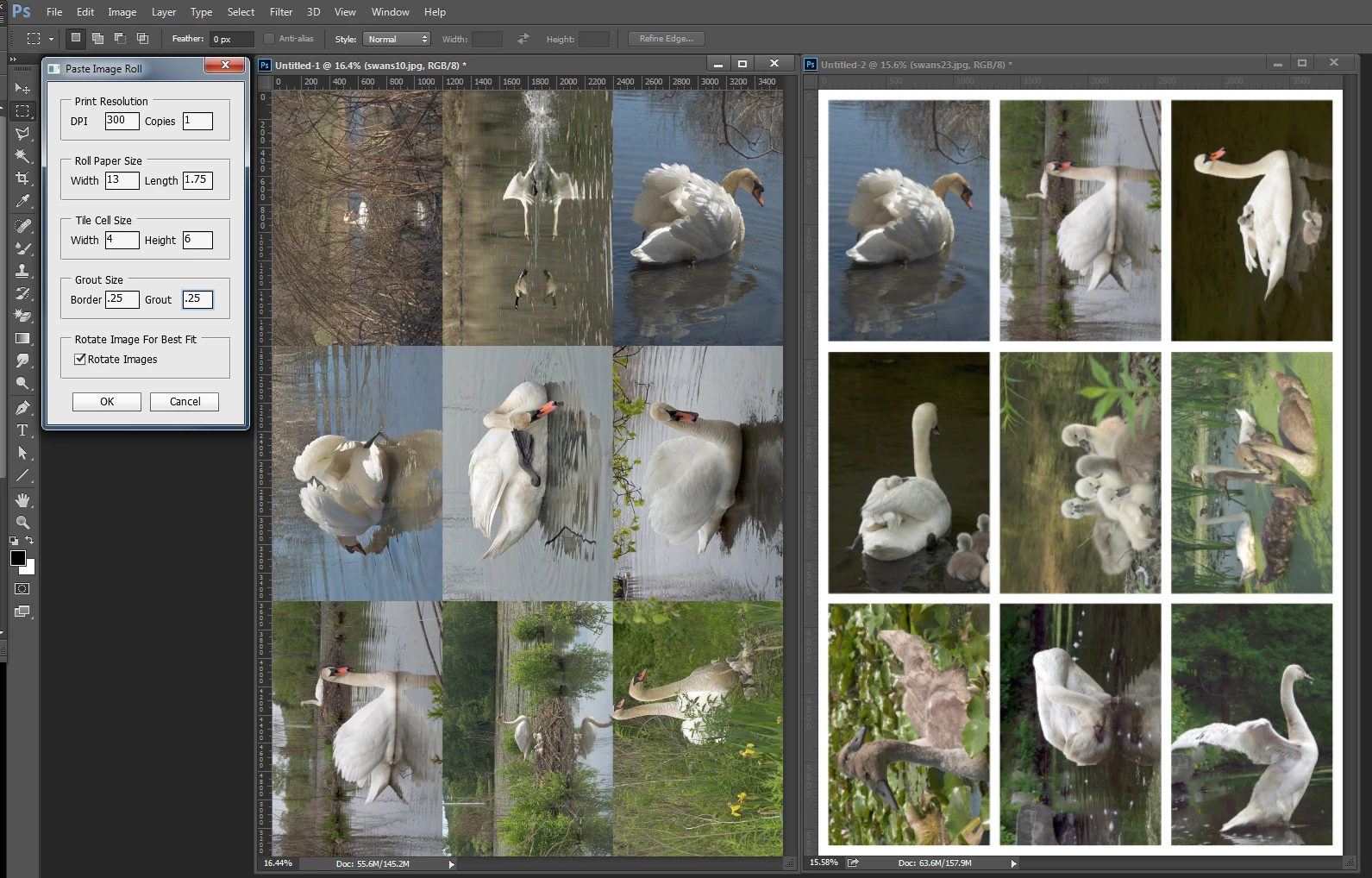The width and height of the screenshot is (1372, 878).
Task: Activate the Eyedropper tool
Action: pos(22,201)
